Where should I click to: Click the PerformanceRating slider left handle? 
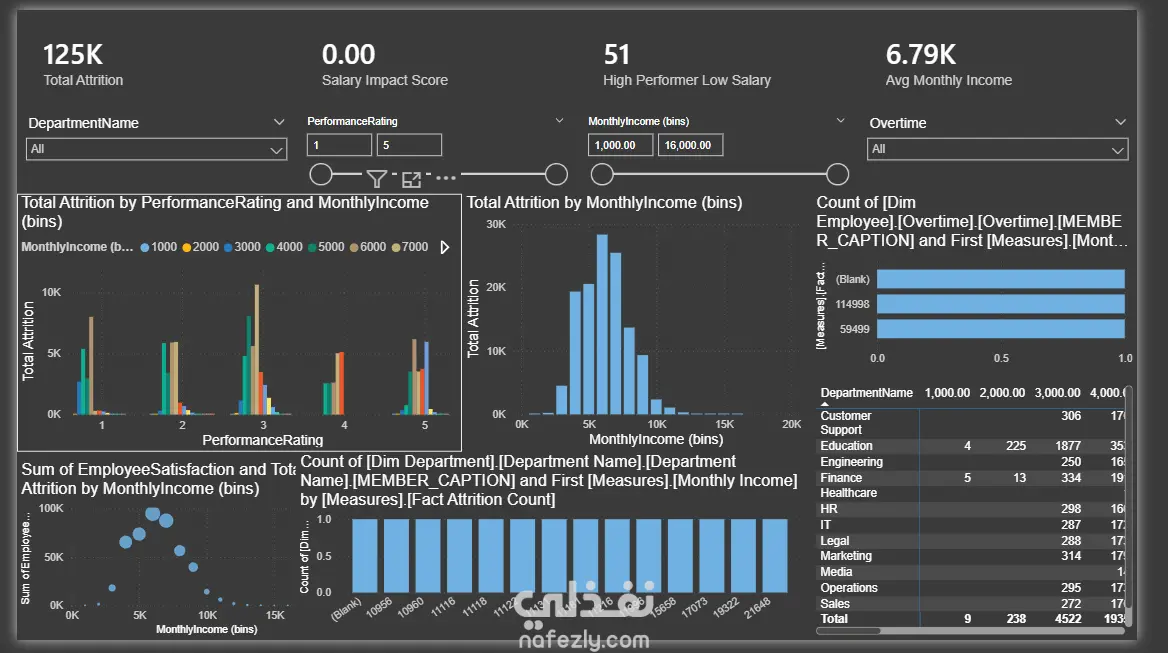tap(321, 174)
